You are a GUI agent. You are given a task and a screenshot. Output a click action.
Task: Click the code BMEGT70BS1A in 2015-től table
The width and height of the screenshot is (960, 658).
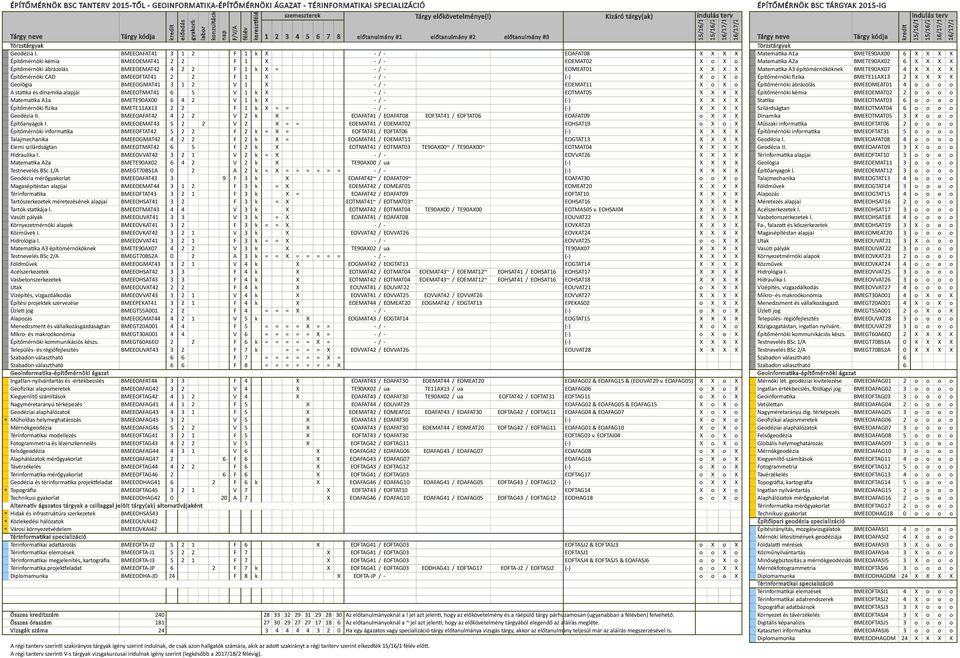click(139, 171)
